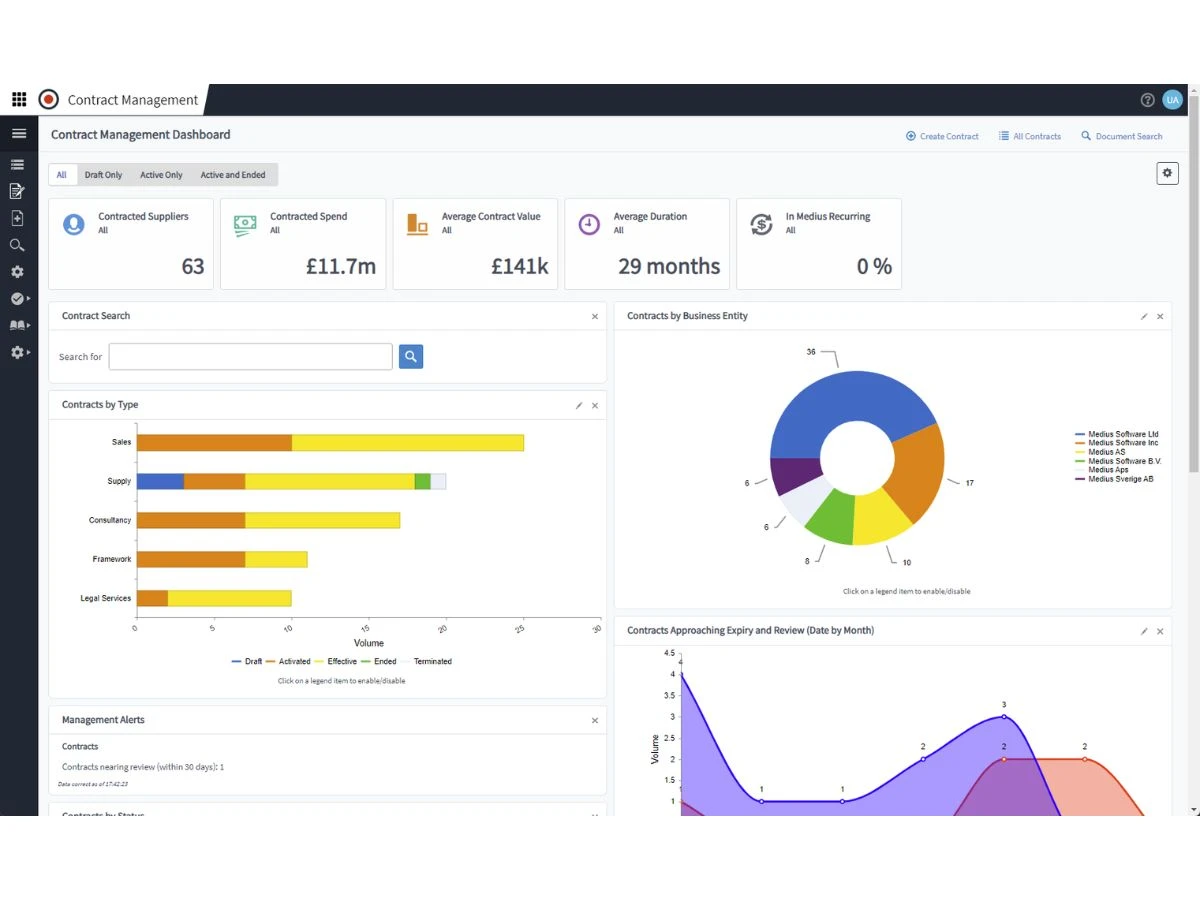Click the Create Contract link
This screenshot has height=900, width=1200.
942,136
